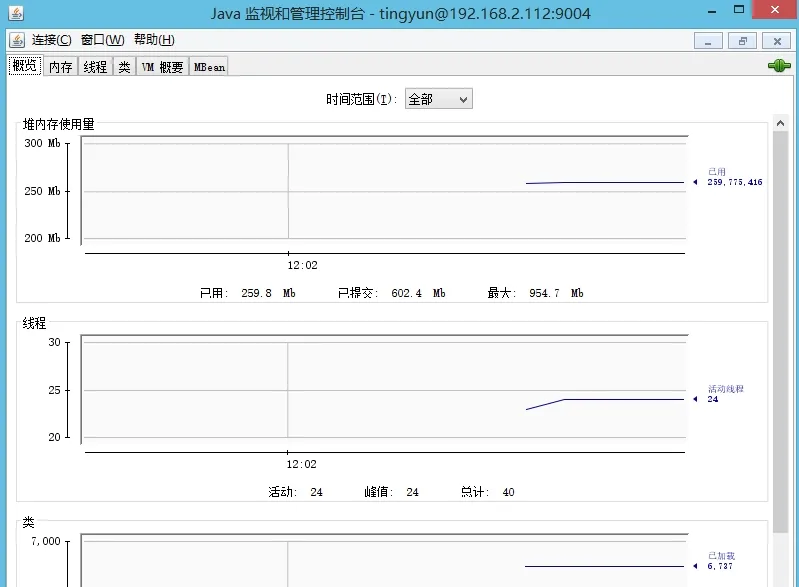The image size is (799, 587).
Task: Open the 帮助(H) menu
Action: [x=154, y=40]
